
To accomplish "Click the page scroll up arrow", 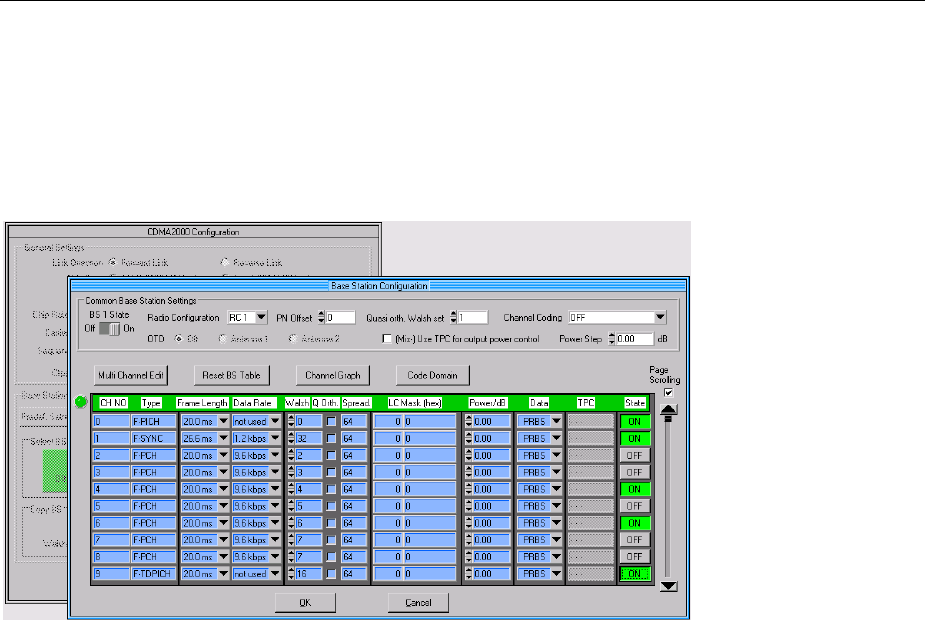I will pyautogui.click(x=668, y=409).
